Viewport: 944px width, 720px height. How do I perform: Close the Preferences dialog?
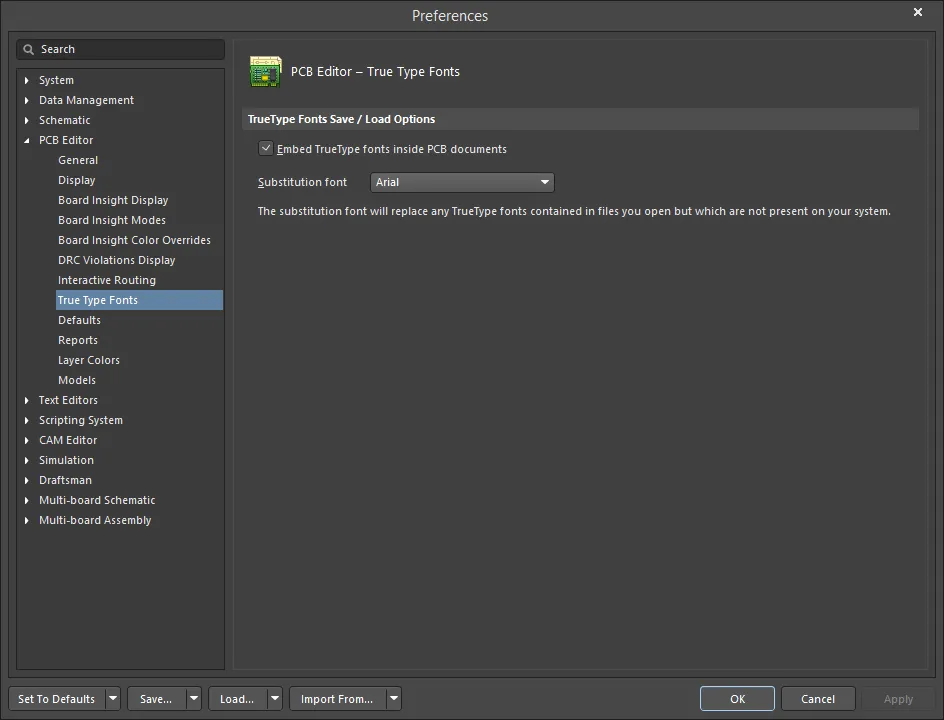tap(918, 12)
